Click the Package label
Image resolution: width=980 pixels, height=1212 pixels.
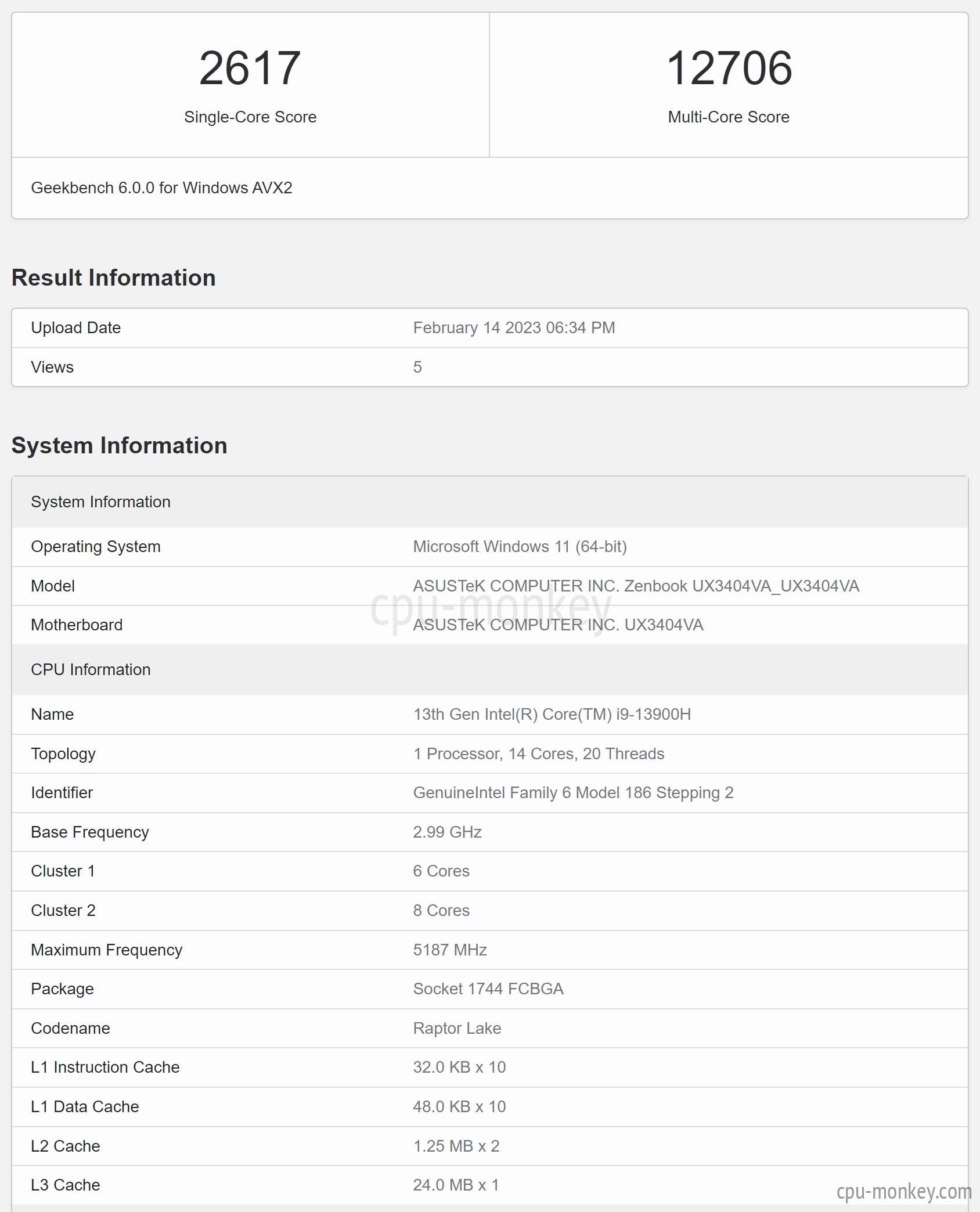(62, 989)
